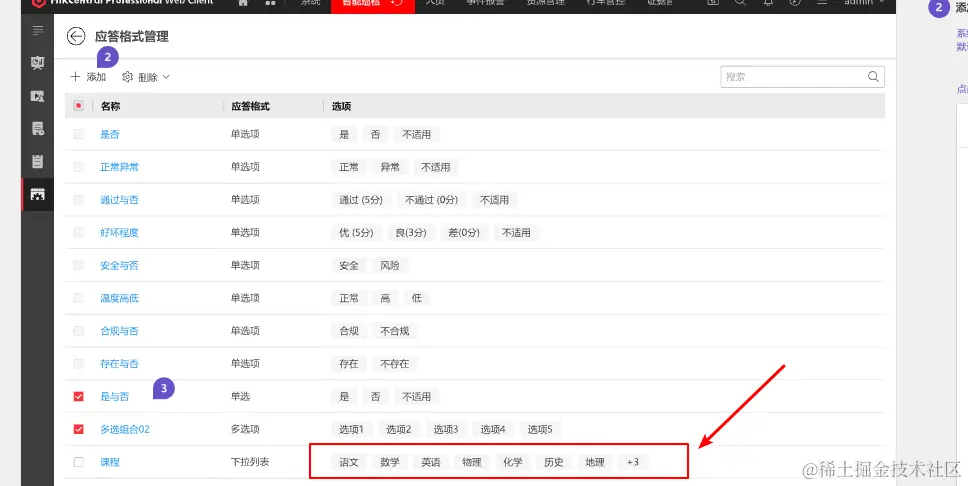
Task: Click the 化学 option tag
Action: click(513, 462)
